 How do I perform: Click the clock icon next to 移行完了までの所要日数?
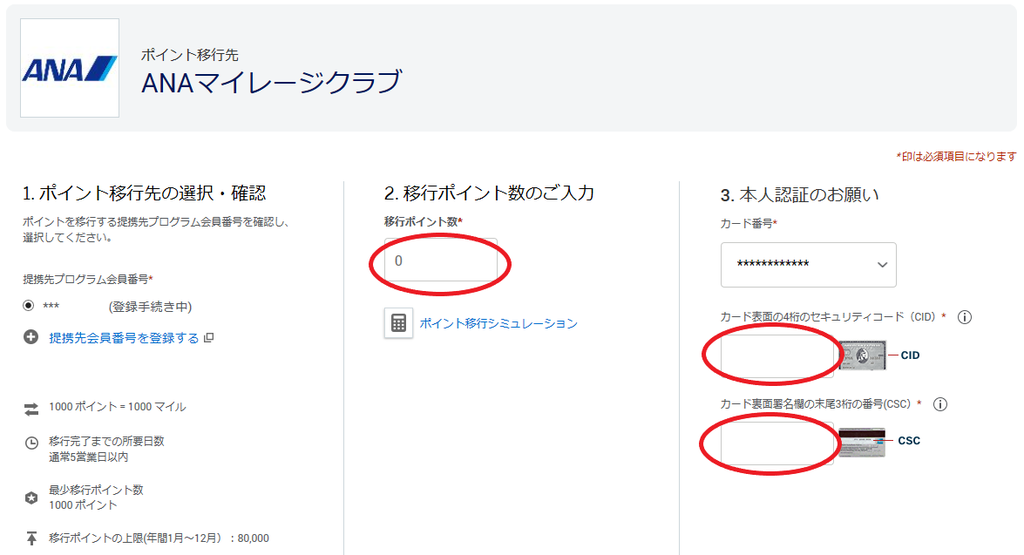click(x=31, y=443)
